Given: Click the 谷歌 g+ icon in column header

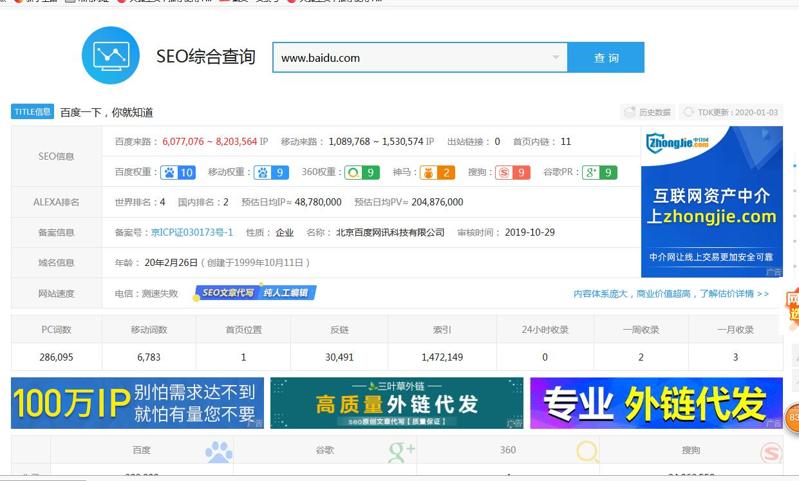Looking at the screenshot, I should point(401,451).
